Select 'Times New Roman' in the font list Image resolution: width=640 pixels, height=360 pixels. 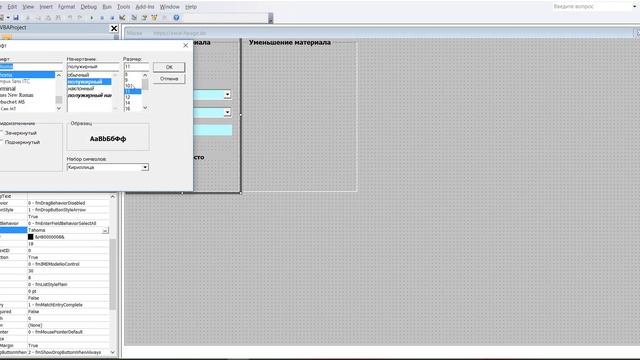tap(17, 95)
